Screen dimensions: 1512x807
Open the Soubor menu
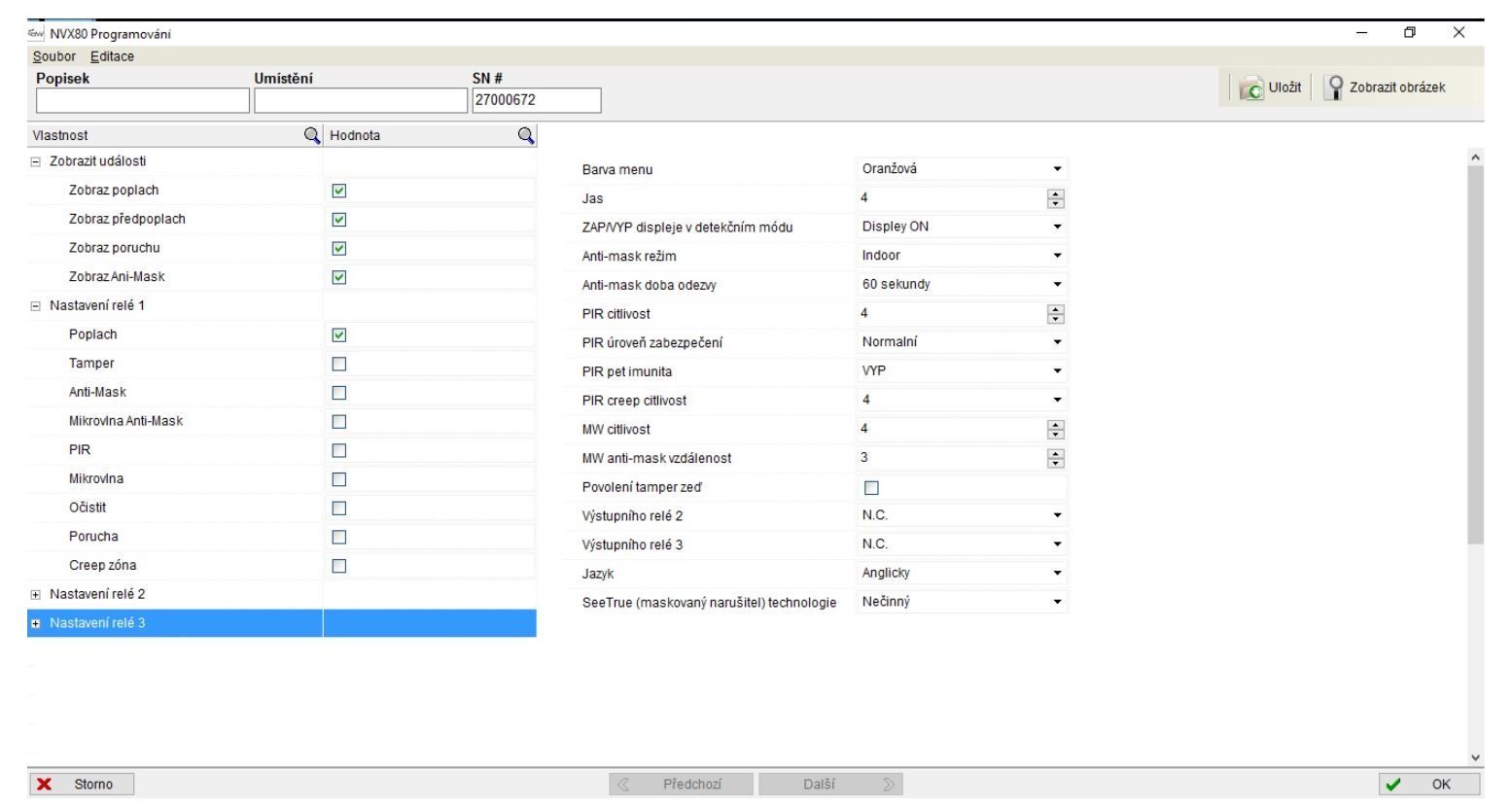53,56
